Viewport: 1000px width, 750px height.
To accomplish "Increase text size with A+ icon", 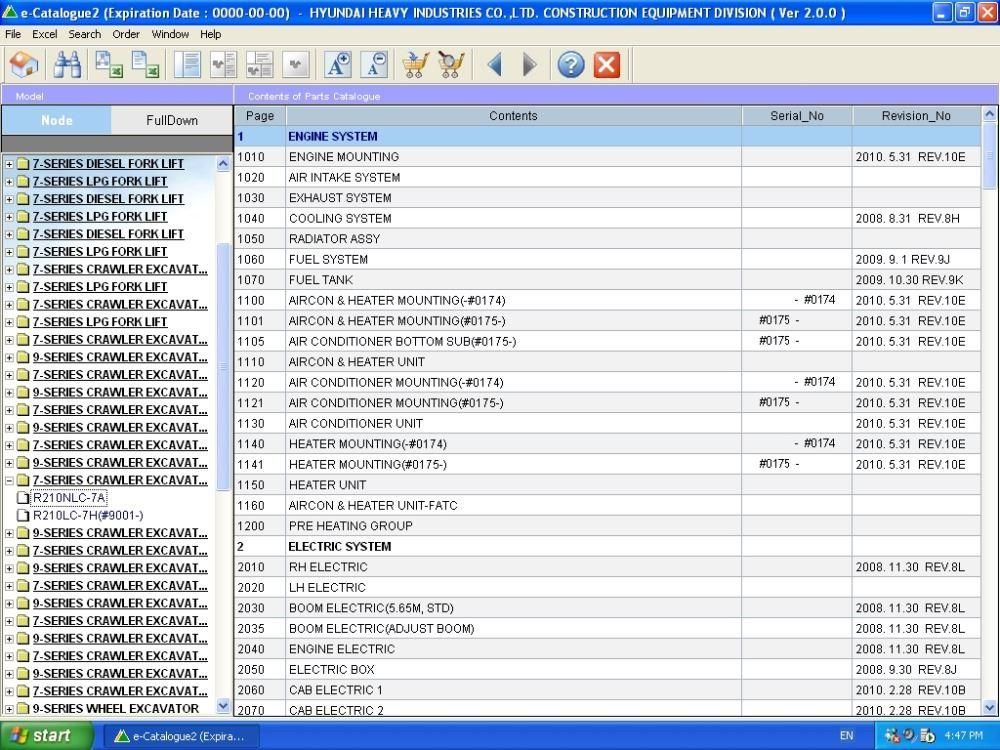I will (339, 65).
